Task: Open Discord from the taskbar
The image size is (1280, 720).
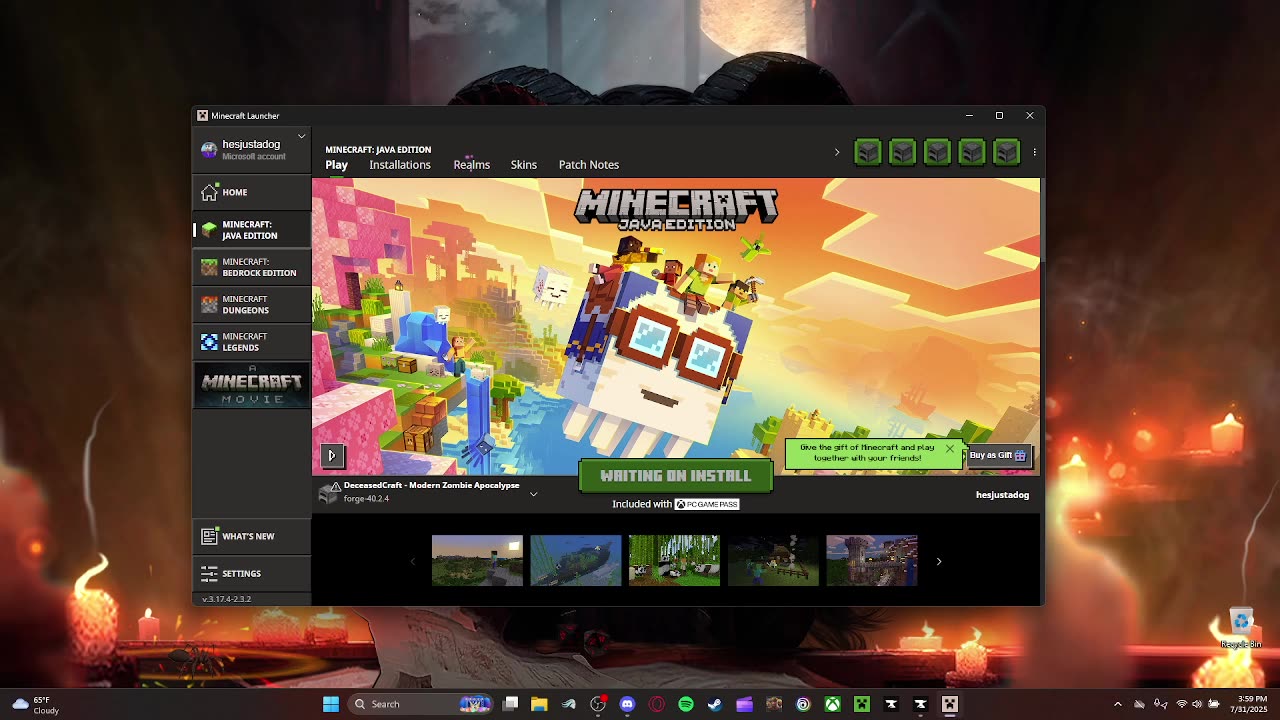Action: tap(627, 704)
